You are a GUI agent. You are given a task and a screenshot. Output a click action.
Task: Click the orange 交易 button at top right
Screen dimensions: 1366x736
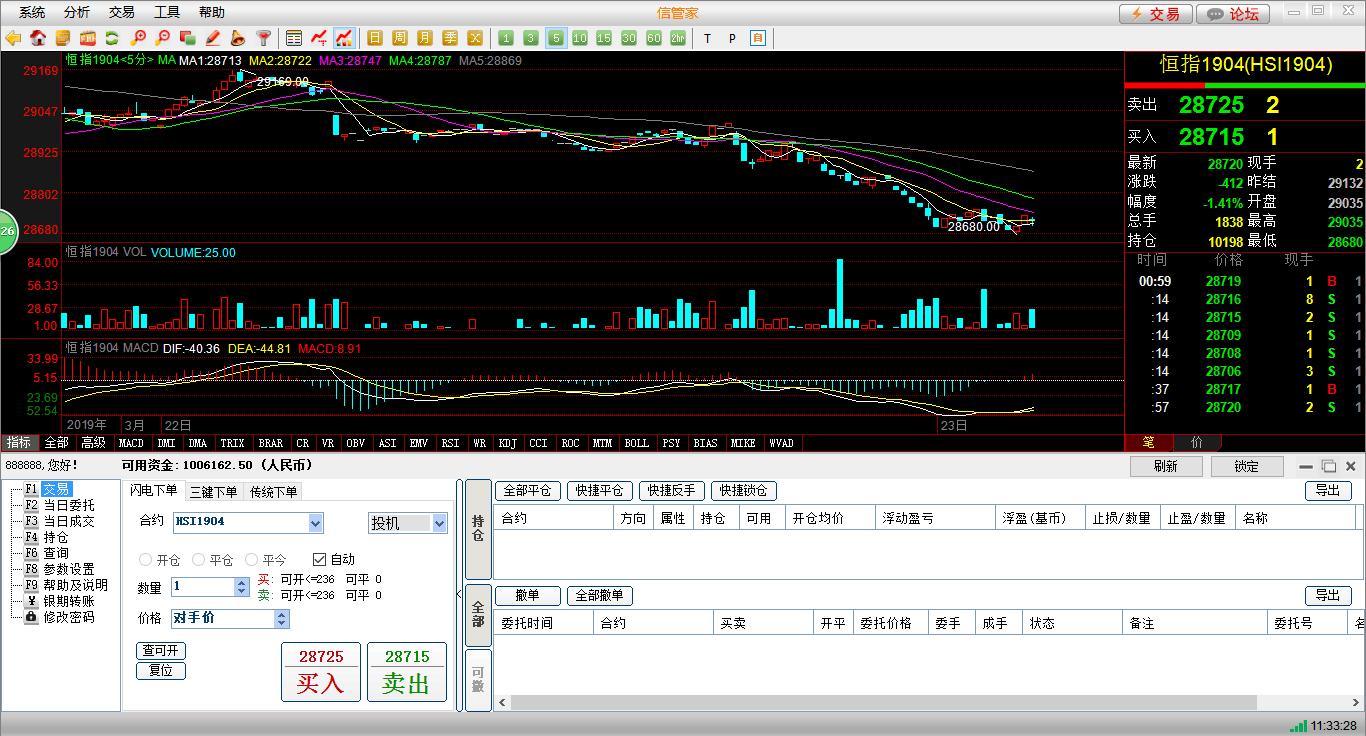(x=1155, y=14)
